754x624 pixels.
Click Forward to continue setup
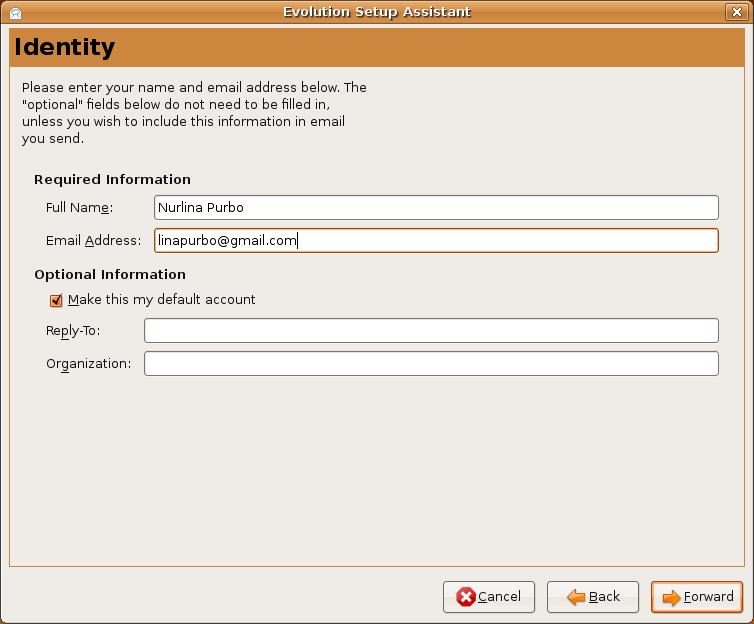(697, 597)
